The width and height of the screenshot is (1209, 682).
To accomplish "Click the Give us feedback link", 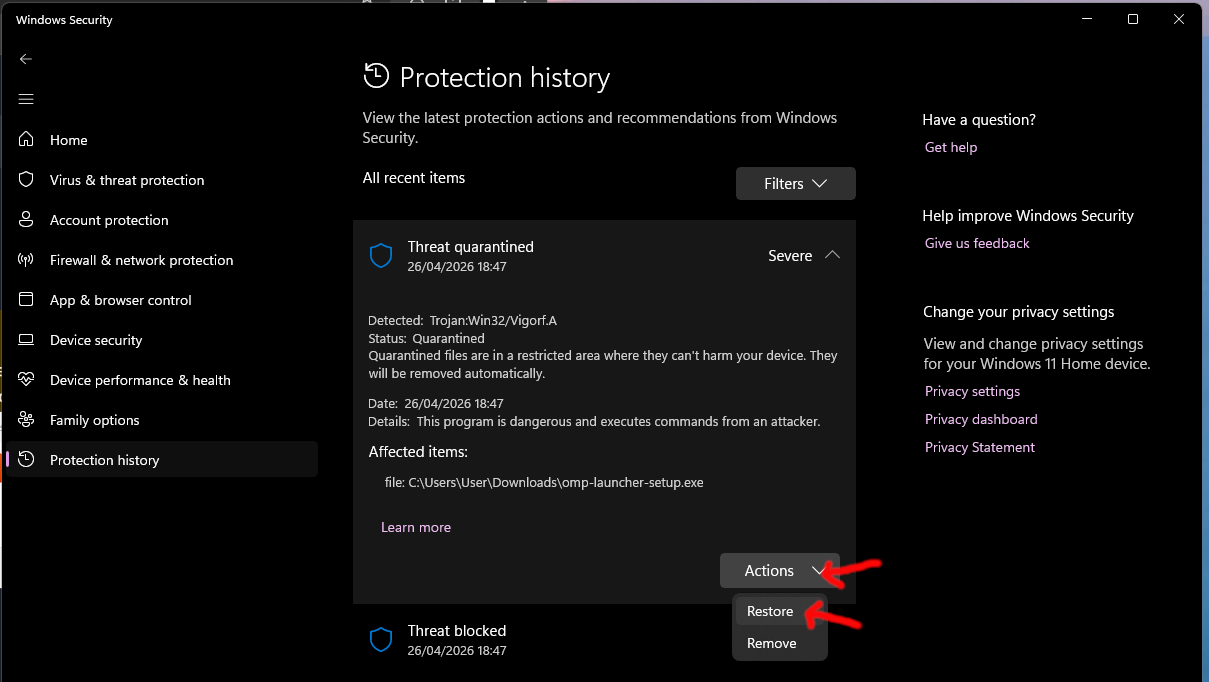I will click(x=977, y=243).
